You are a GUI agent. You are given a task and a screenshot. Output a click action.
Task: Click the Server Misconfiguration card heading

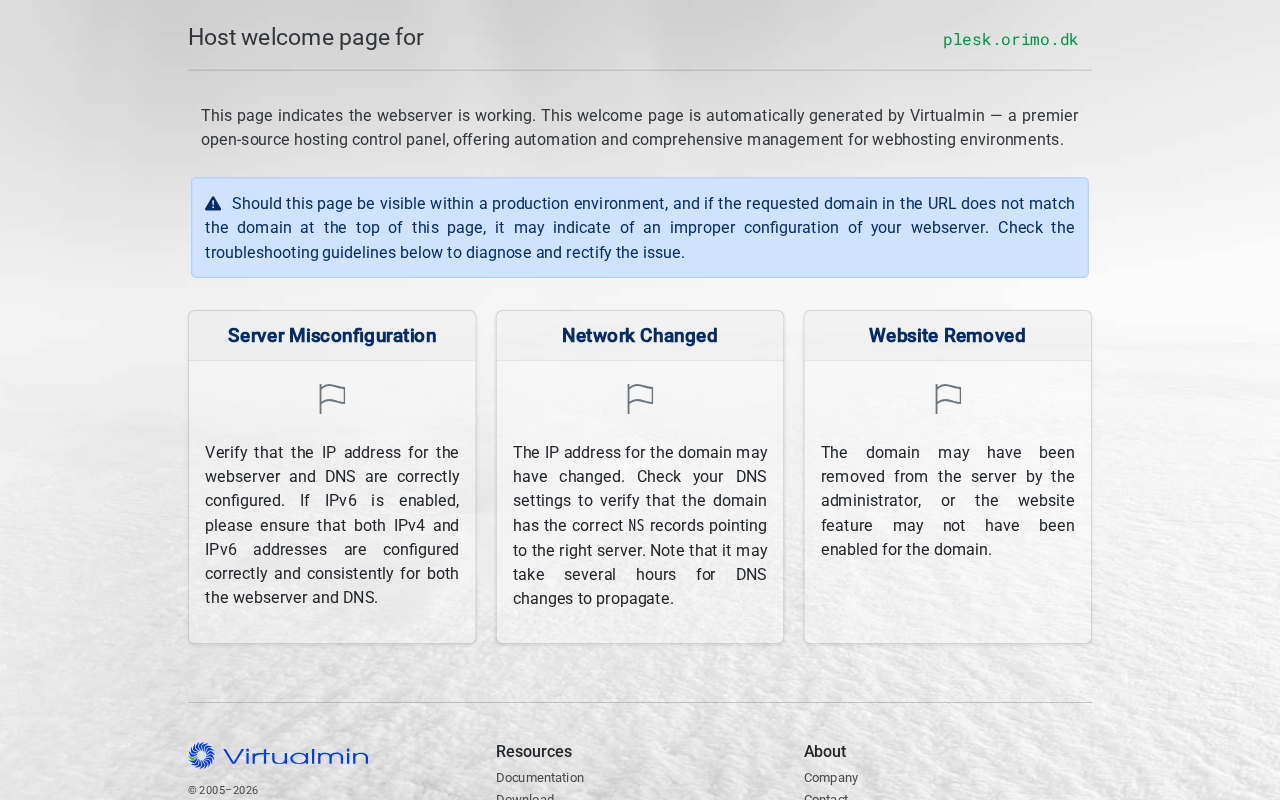(332, 336)
